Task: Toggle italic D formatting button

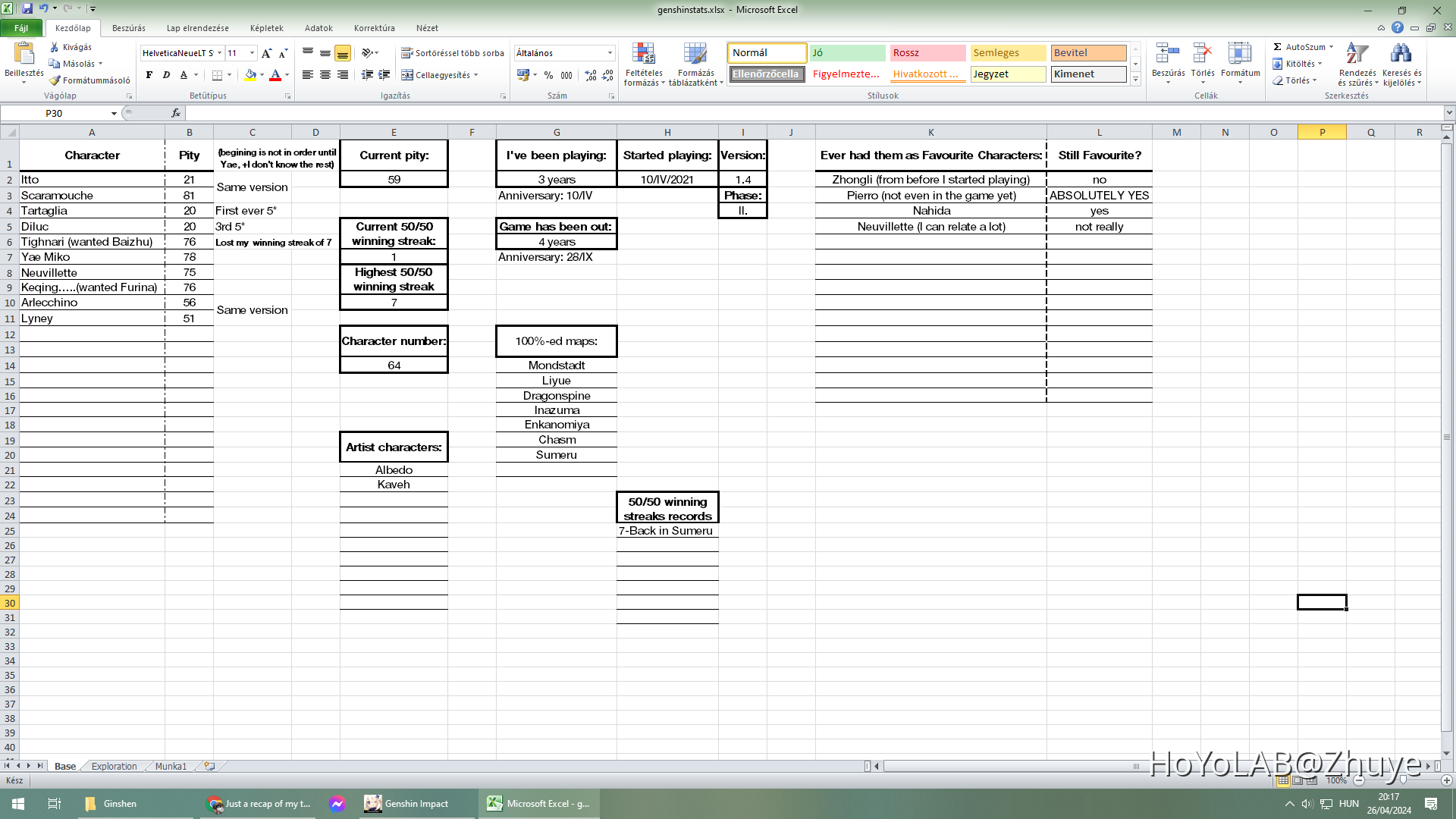Action: point(166,75)
